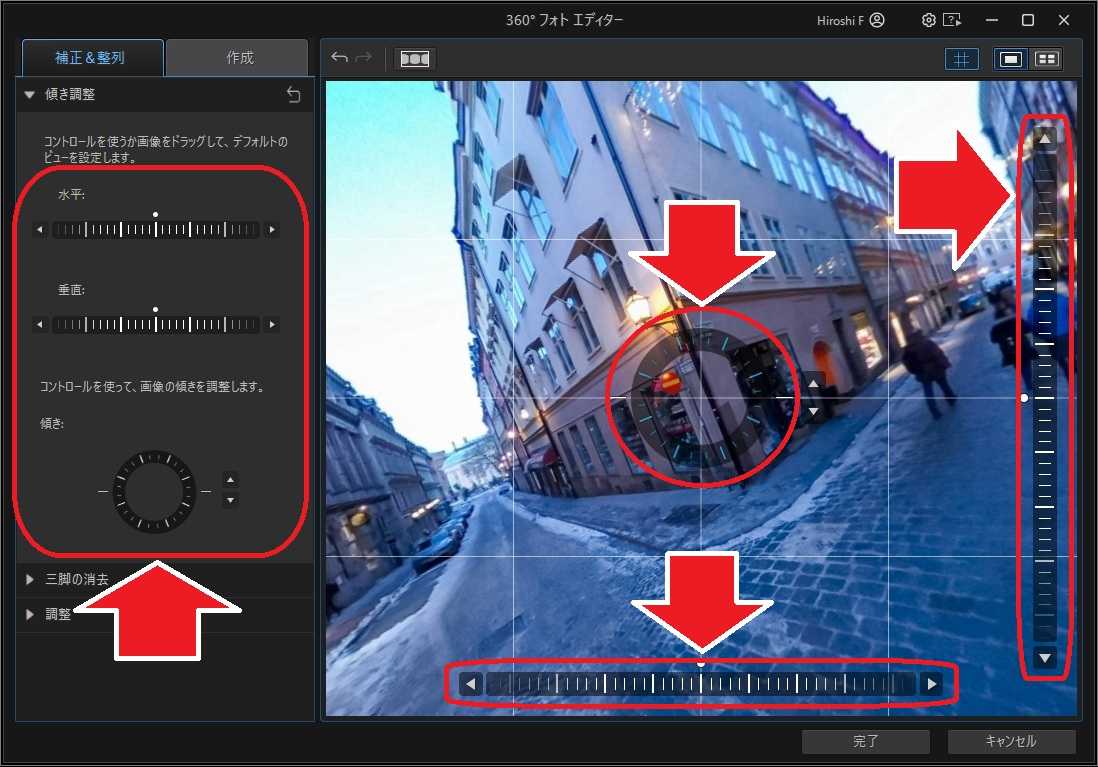Click the right arrow of the 水平 slider
Screen dimensions: 1098x767
(x=272, y=229)
